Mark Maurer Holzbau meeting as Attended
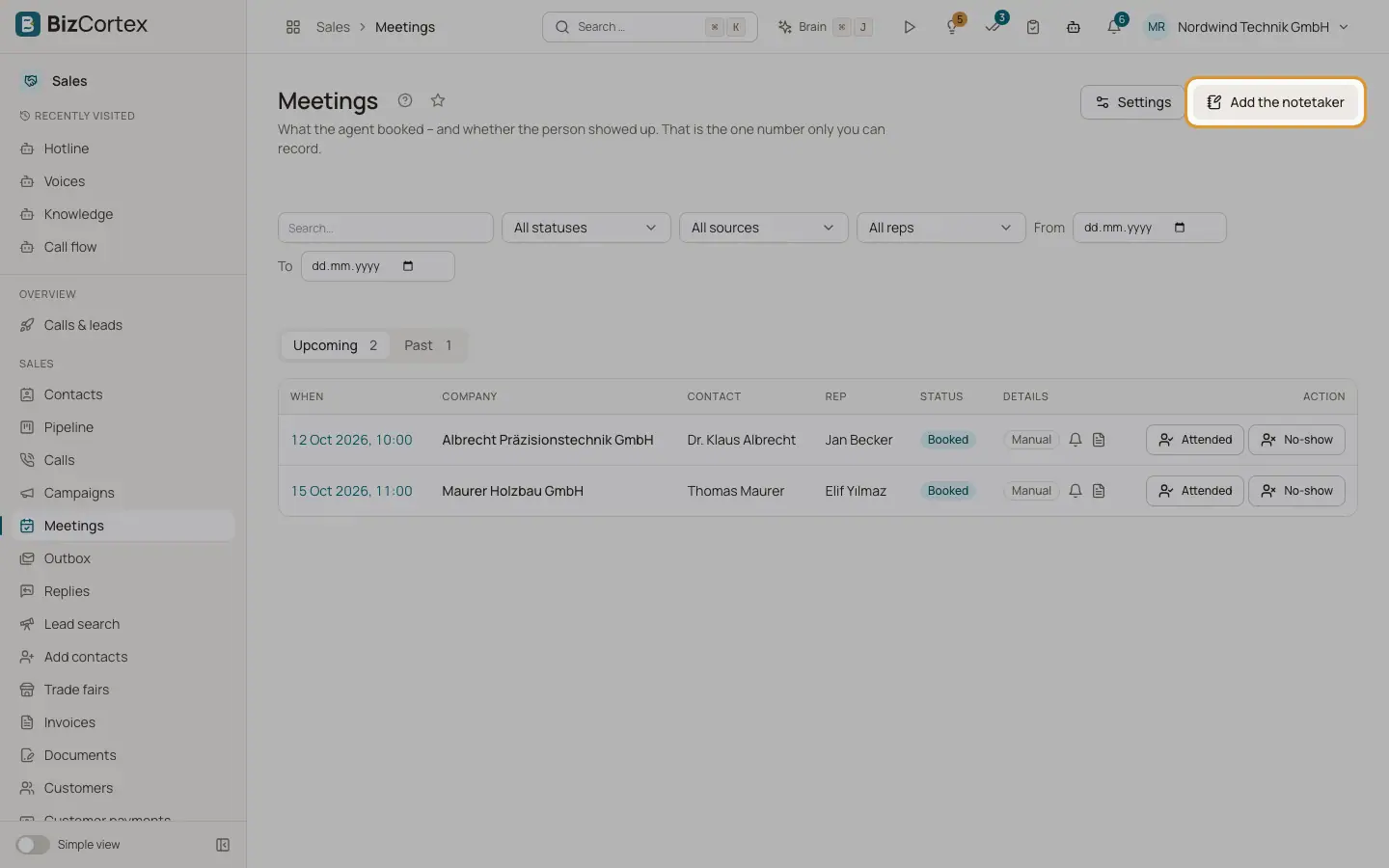Screen dimensions: 1389x868 [x=1195, y=491]
